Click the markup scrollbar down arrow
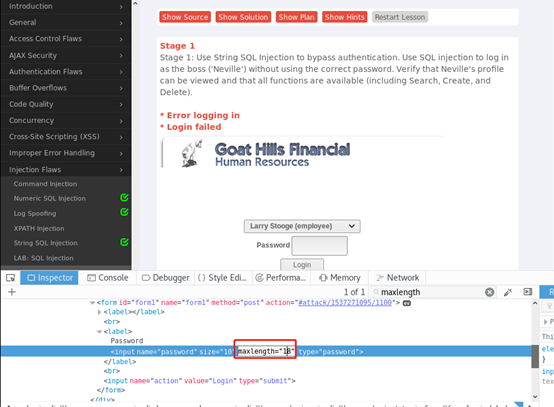The image size is (554, 407). (x=535, y=396)
